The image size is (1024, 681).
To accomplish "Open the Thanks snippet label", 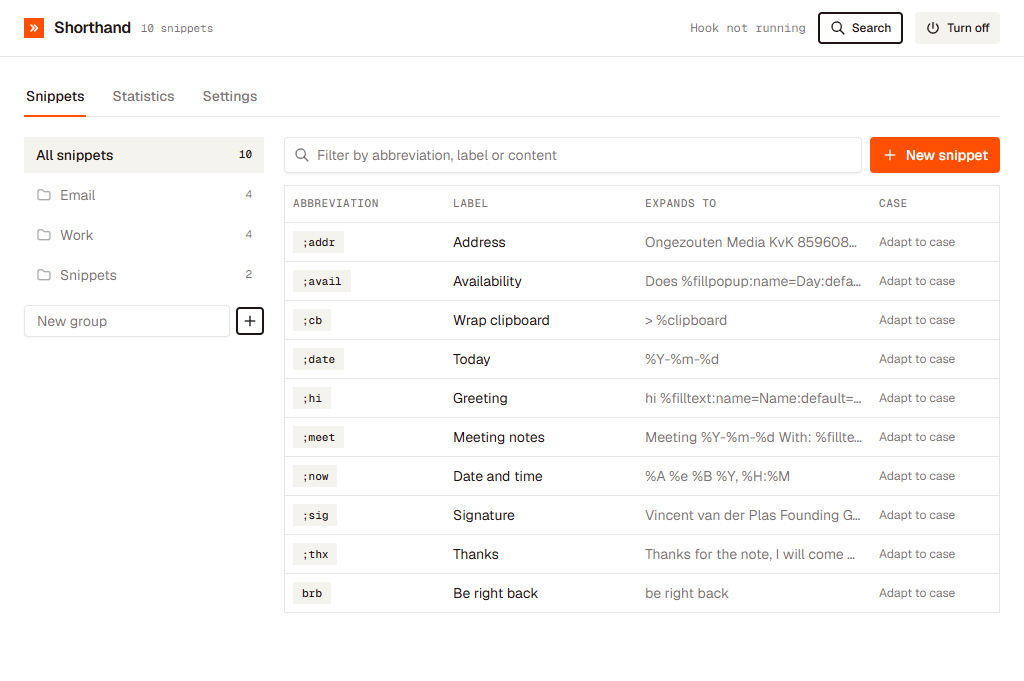I will click(476, 555).
